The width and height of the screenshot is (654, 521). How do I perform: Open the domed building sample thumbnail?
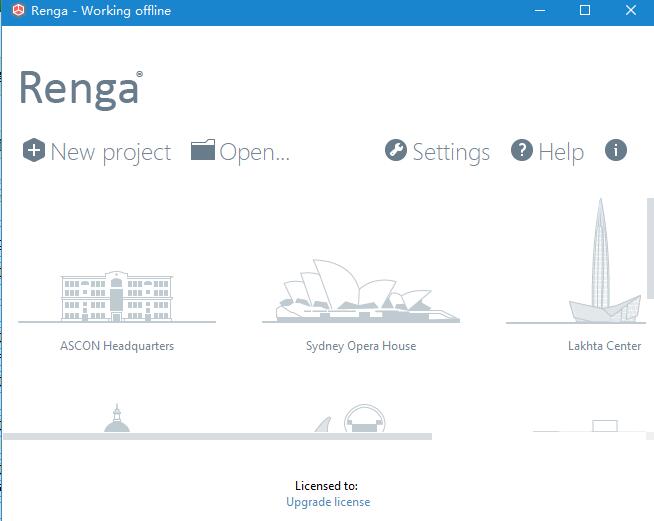tap(117, 418)
